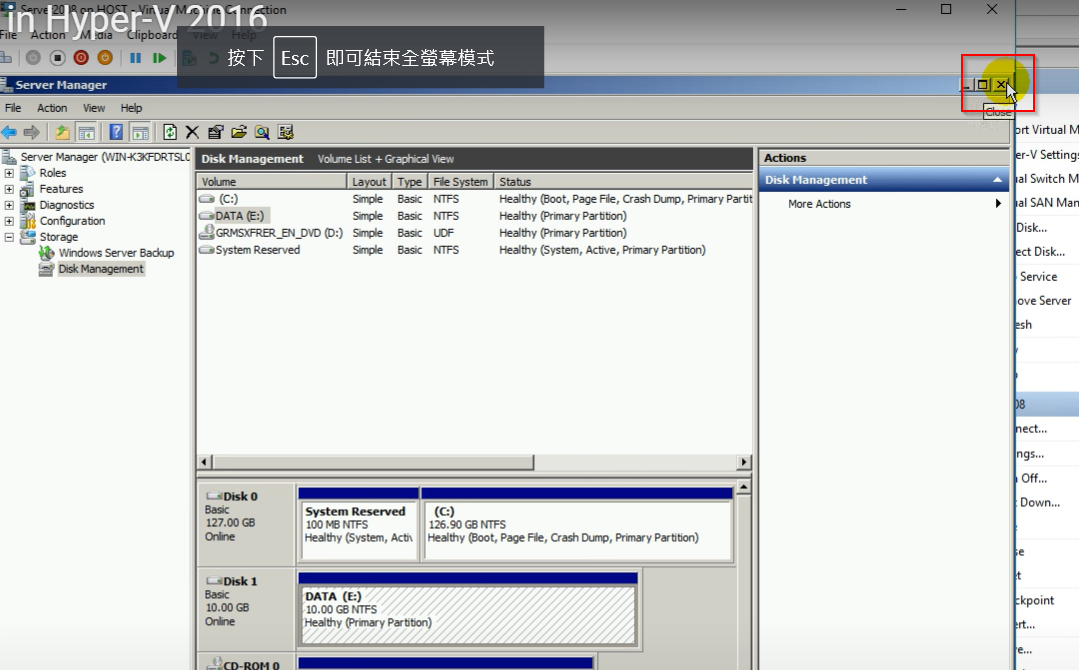Click the Server Manager title bar icon
The height and width of the screenshot is (670, 1079).
pos(7,85)
